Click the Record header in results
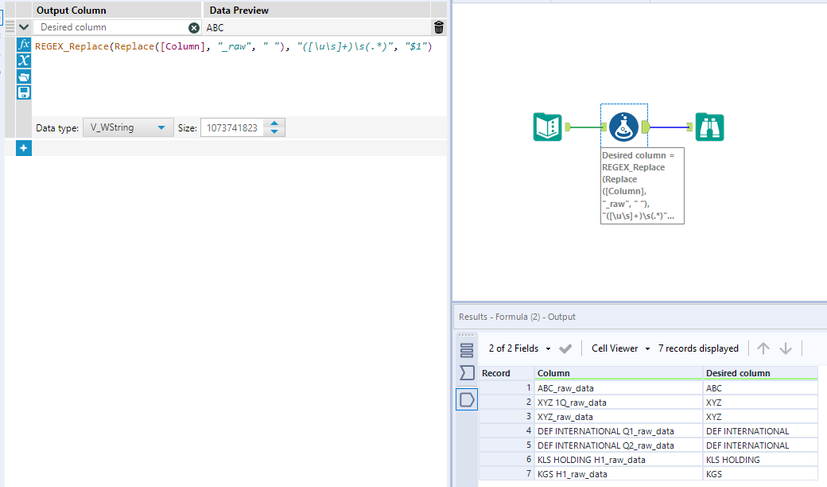 [x=506, y=373]
